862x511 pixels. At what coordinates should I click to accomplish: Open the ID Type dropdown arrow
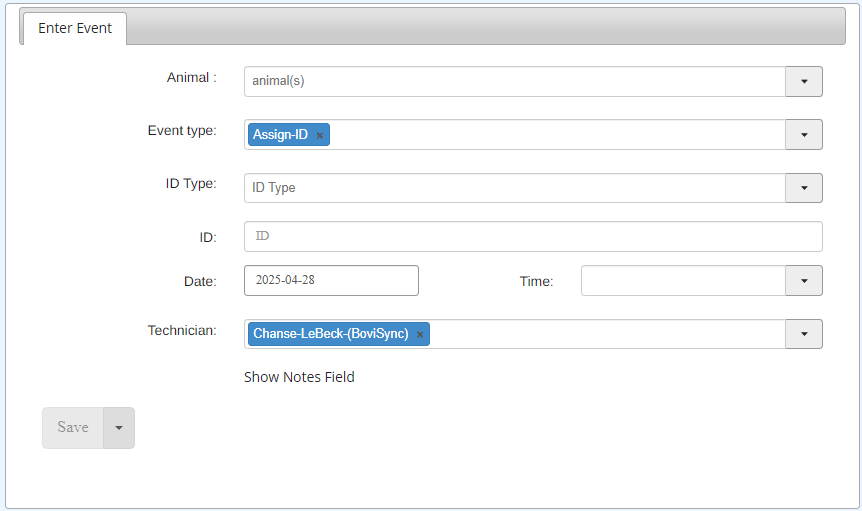(804, 188)
